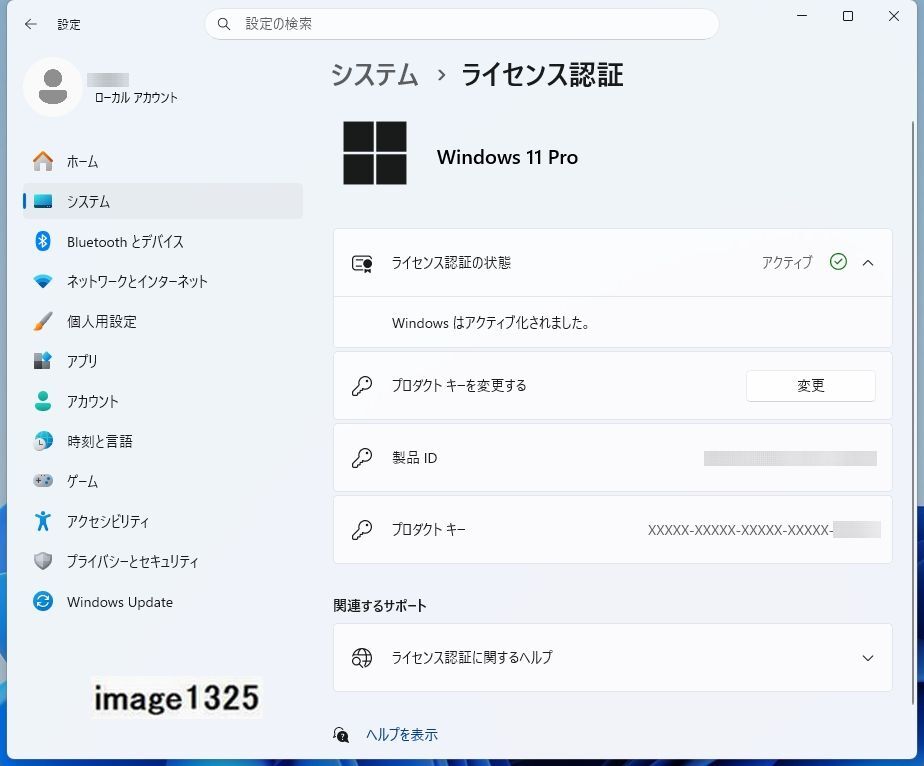The width and height of the screenshot is (924, 766).
Task: Open Bluetooth とデバイス settings
Action: (x=162, y=241)
